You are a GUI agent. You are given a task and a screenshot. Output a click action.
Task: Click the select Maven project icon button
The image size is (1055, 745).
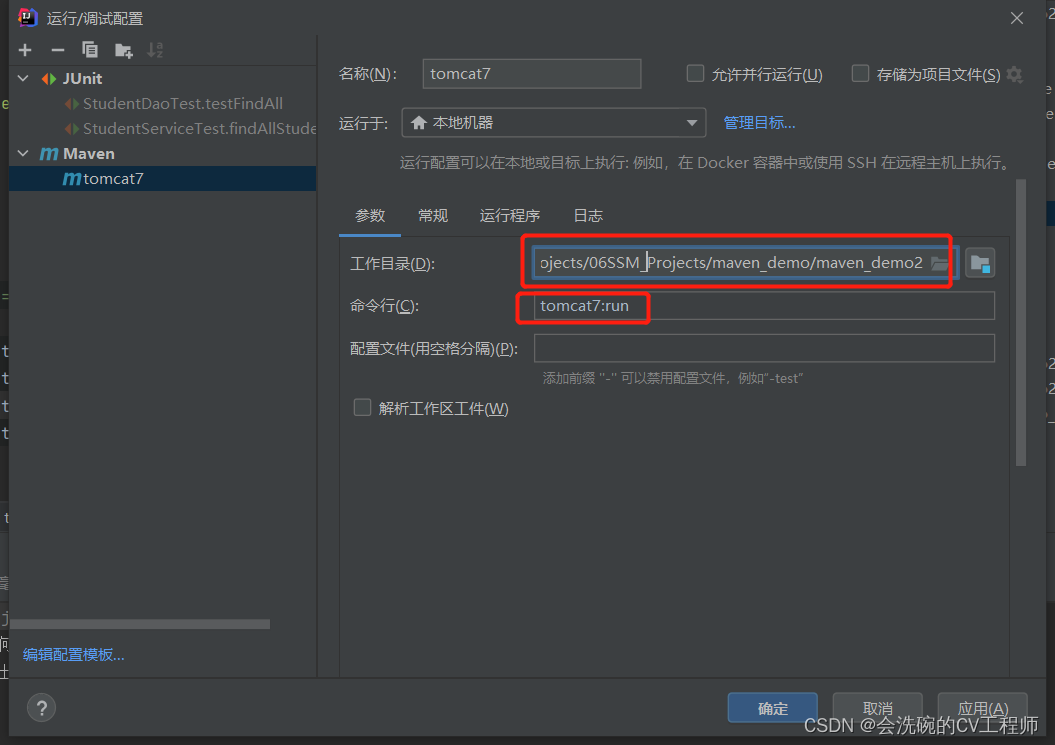980,263
